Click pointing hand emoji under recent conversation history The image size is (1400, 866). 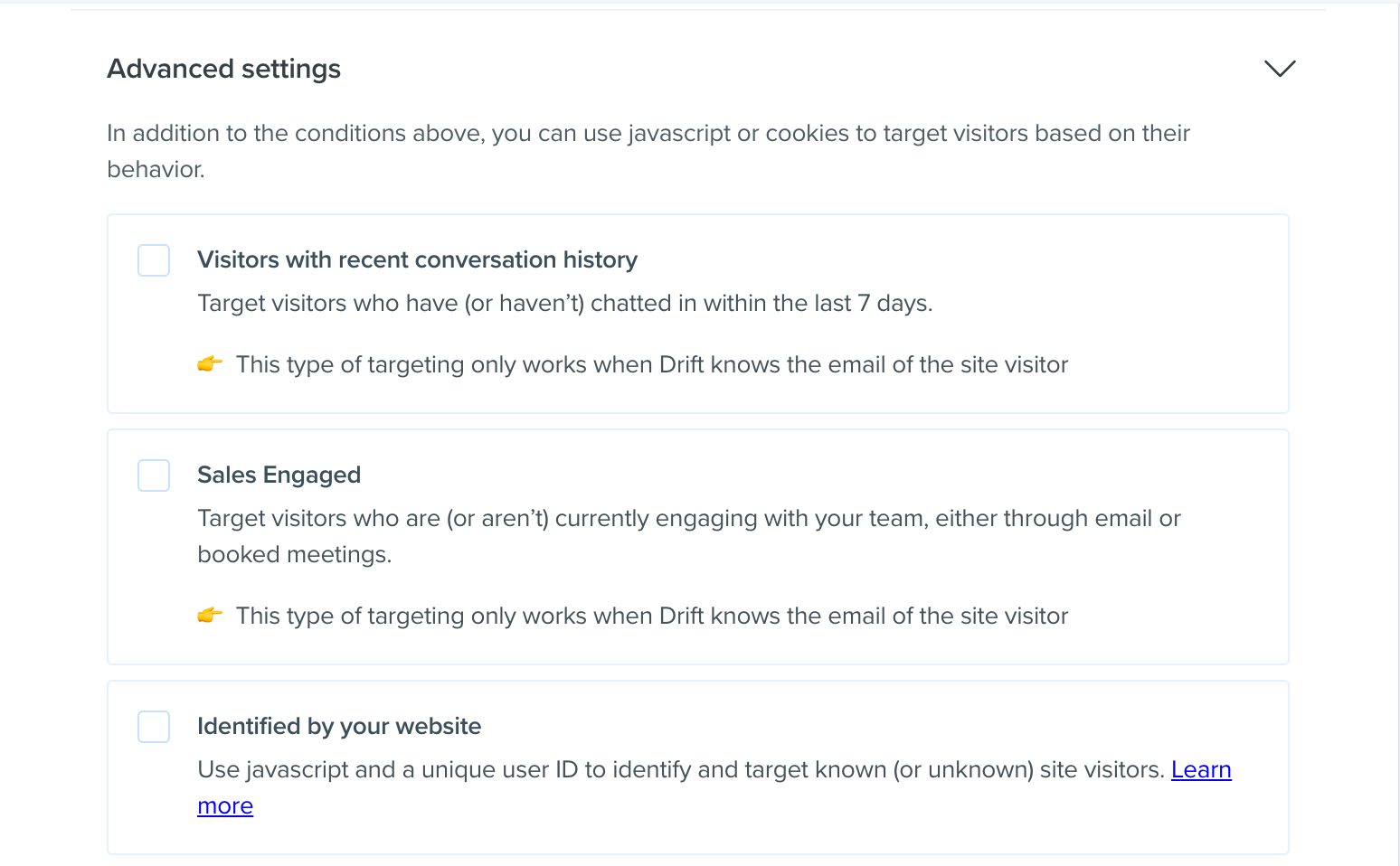pos(210,364)
